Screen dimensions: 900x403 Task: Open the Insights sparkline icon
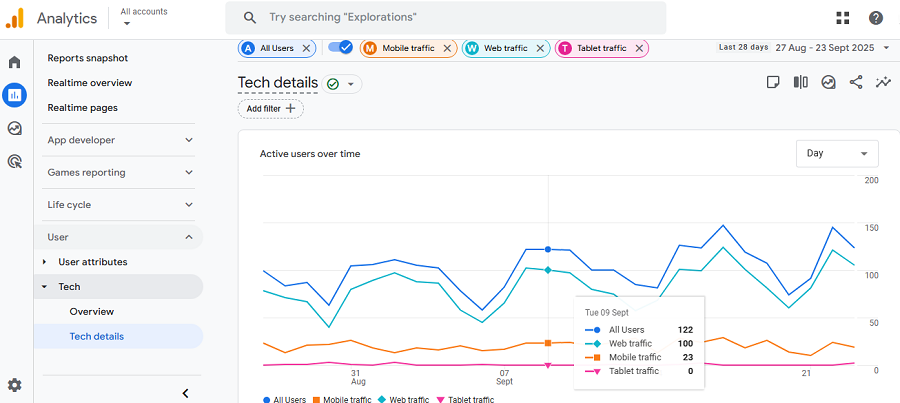click(x=883, y=83)
